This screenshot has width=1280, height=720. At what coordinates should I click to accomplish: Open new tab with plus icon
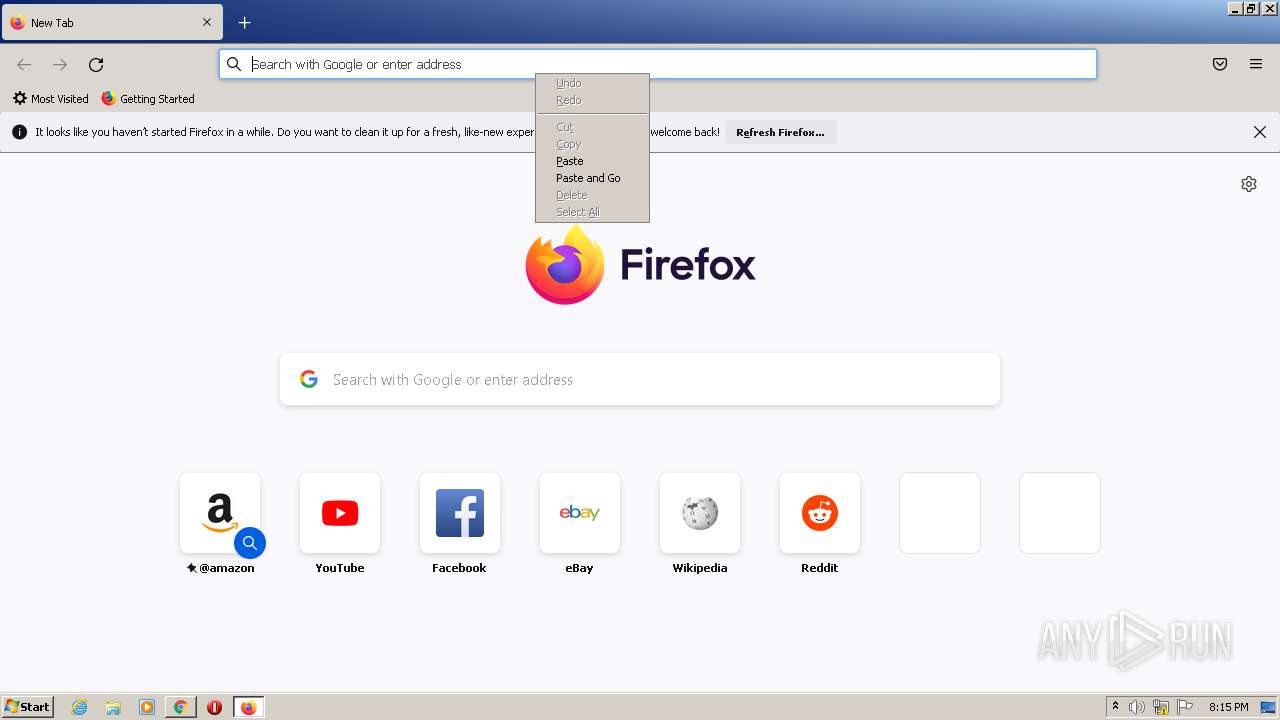[244, 22]
